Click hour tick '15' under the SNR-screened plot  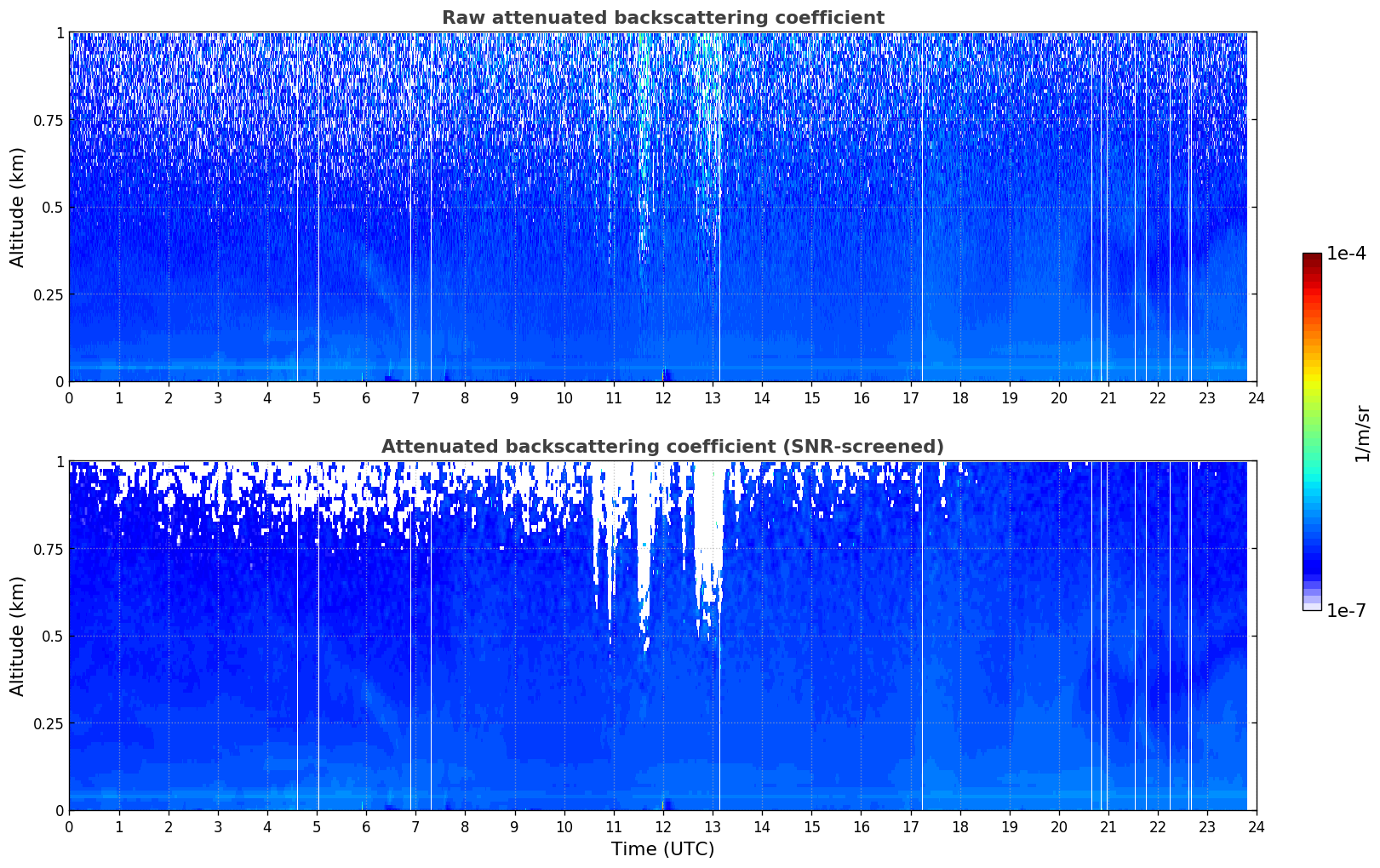click(x=811, y=826)
